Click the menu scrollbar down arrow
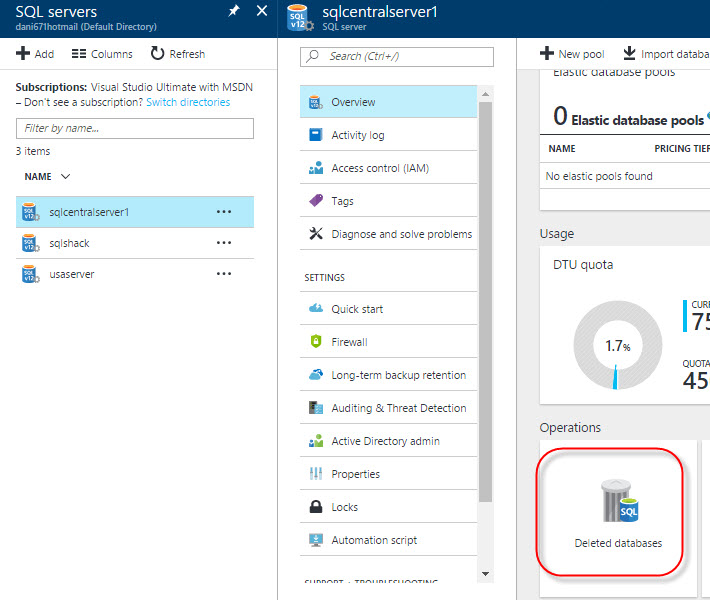The image size is (710, 600). click(485, 574)
